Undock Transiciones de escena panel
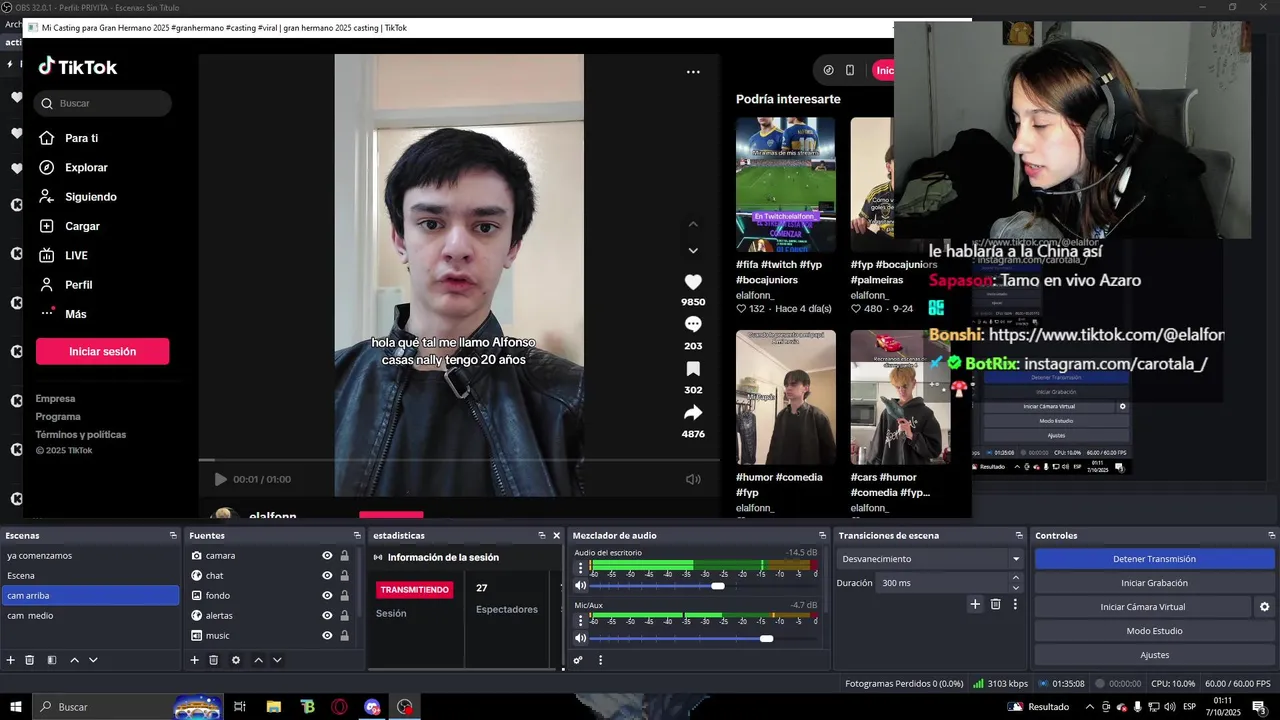 1019,536
